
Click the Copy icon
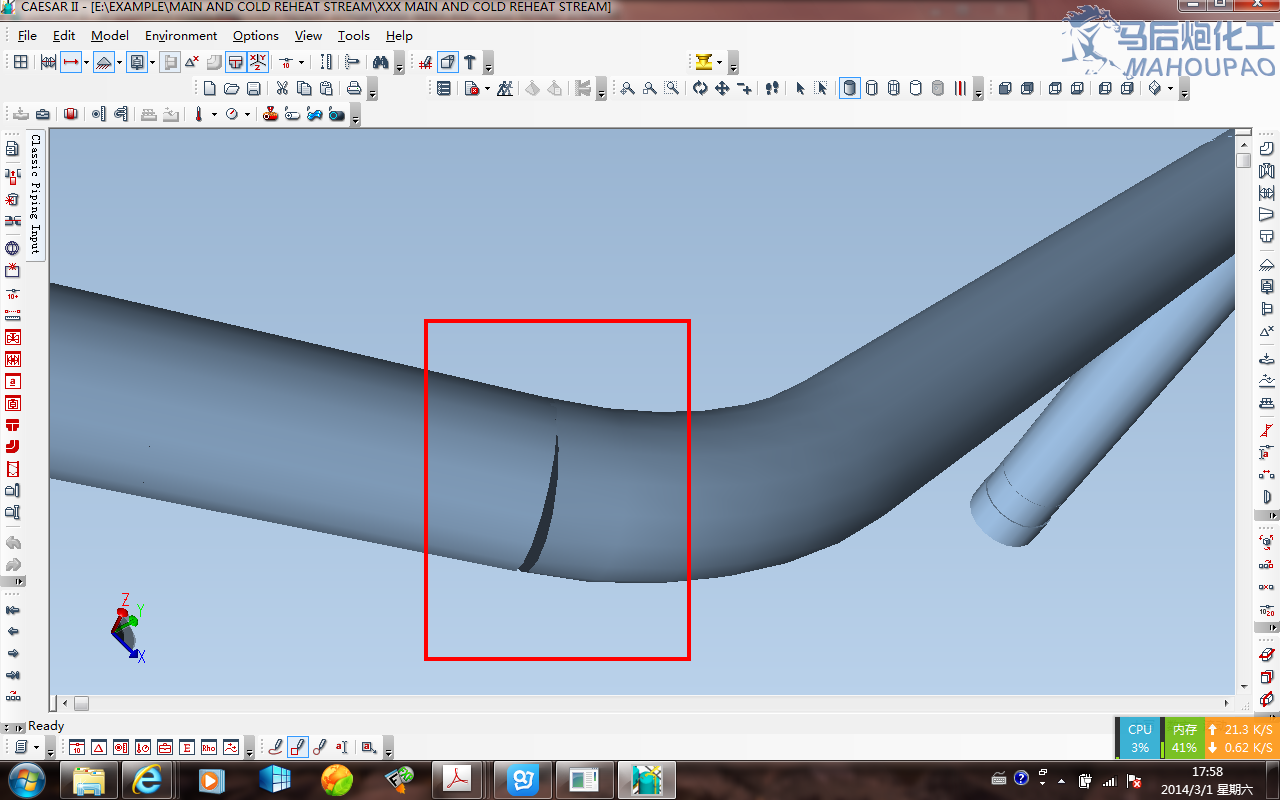[304, 88]
